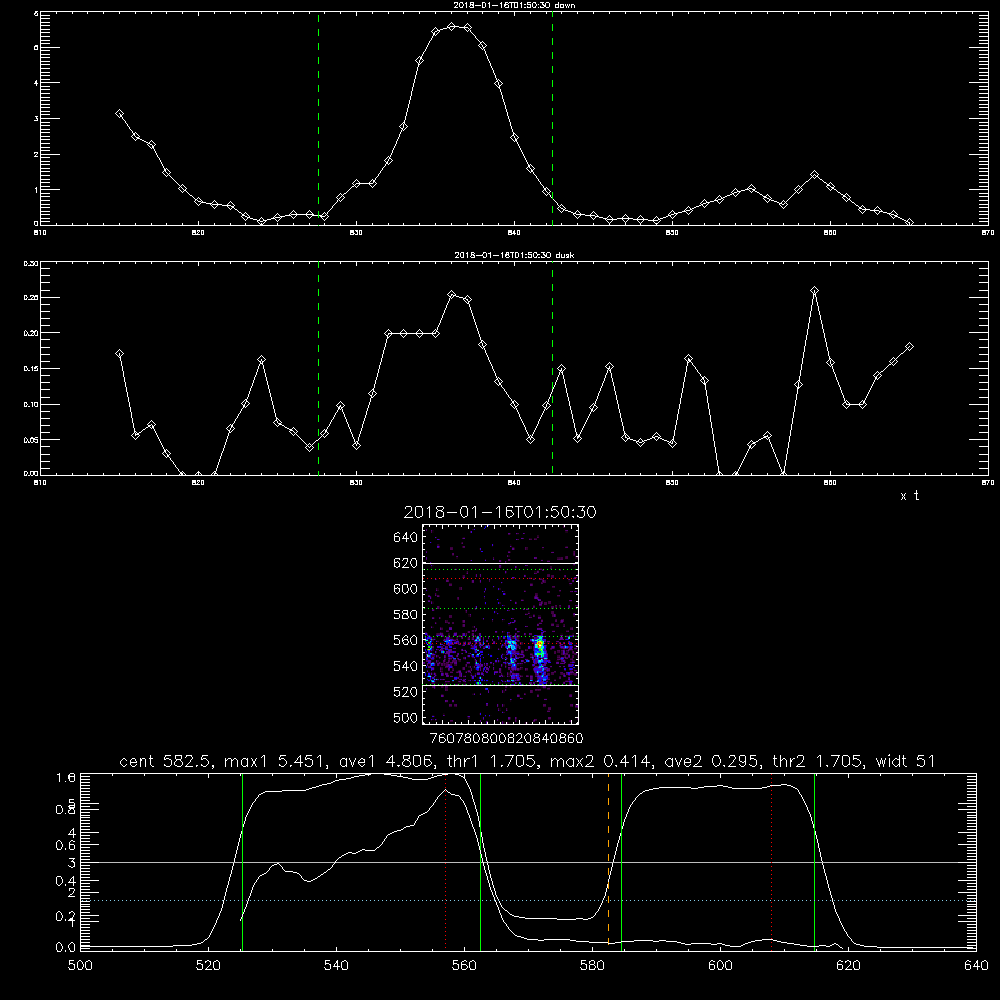
Task: Click right green dashed line in dawn plot
Action: pyautogui.click(x=552, y=118)
